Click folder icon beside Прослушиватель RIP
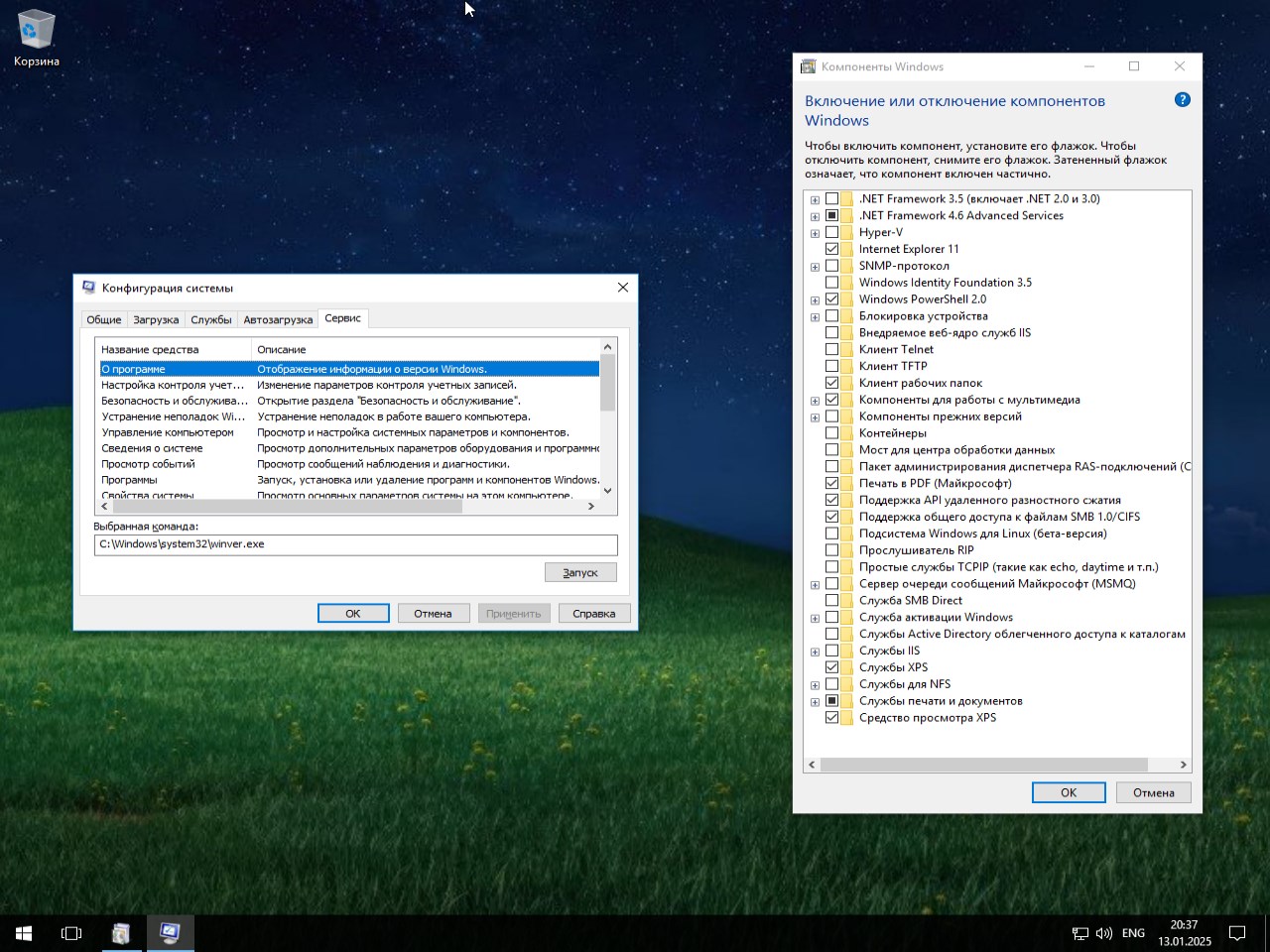Screen dimensions: 1270x952 (x=847, y=549)
